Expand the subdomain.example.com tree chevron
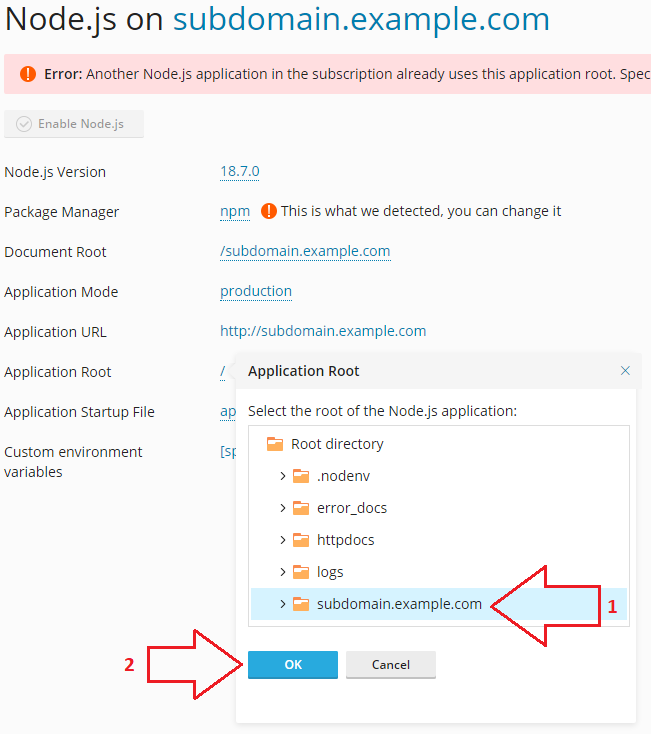The width and height of the screenshot is (651, 734). pos(283,604)
